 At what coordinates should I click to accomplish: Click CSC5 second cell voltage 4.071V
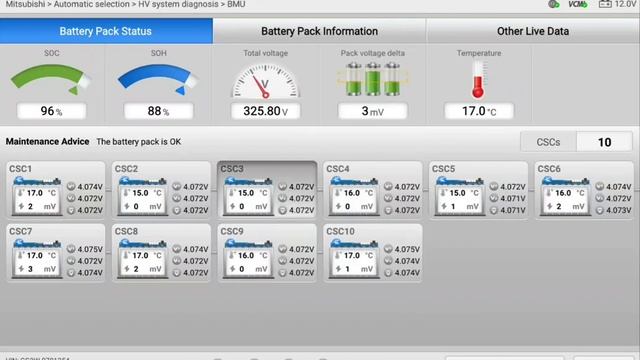pyautogui.click(x=513, y=198)
